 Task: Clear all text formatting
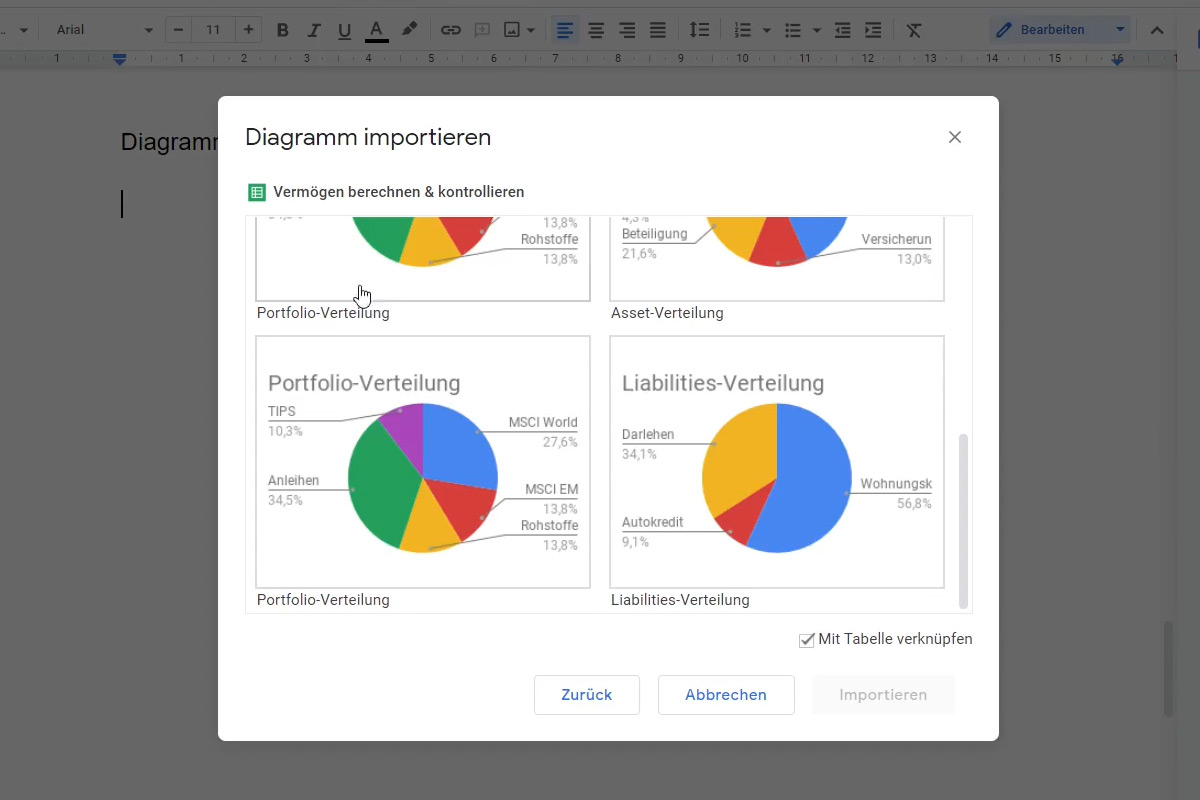pyautogui.click(x=913, y=30)
